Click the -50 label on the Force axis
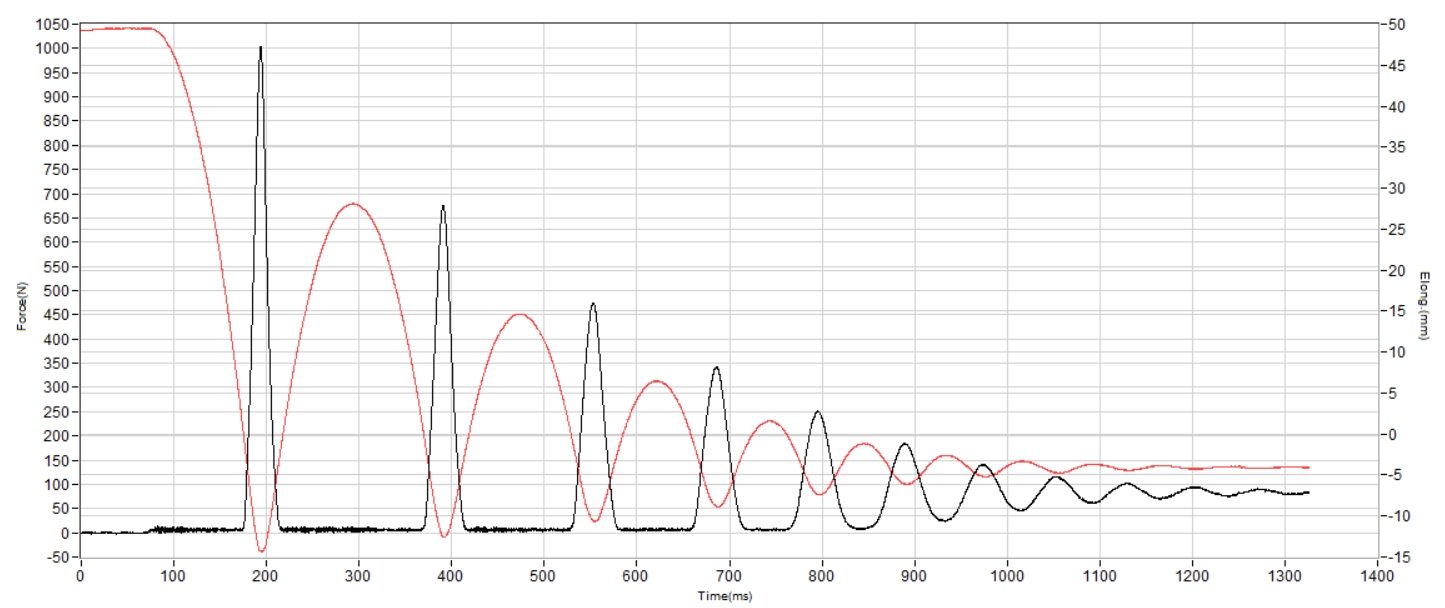Screen dimensions: 1445x608 click(x=56, y=557)
